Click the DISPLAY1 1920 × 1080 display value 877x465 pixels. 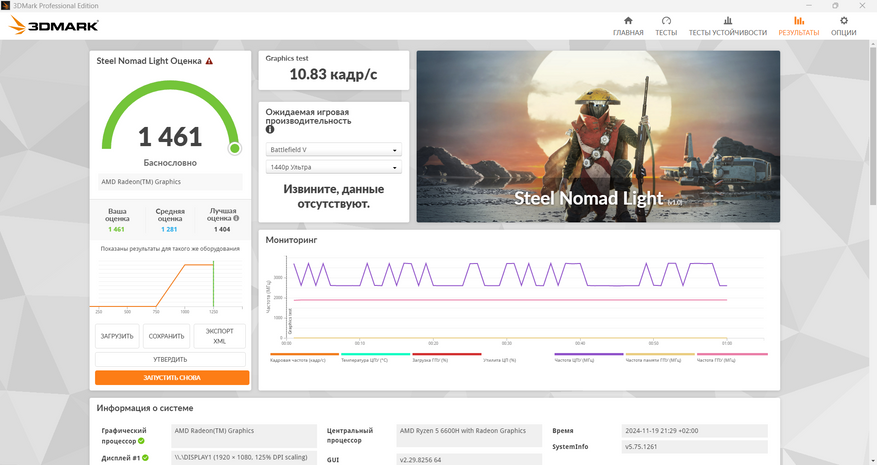tap(244, 457)
